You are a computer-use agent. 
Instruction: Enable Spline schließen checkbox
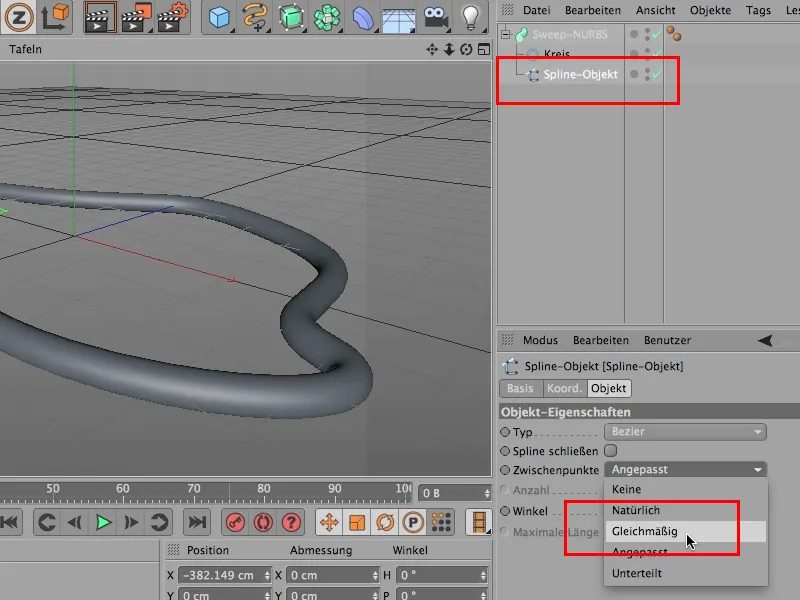[611, 451]
